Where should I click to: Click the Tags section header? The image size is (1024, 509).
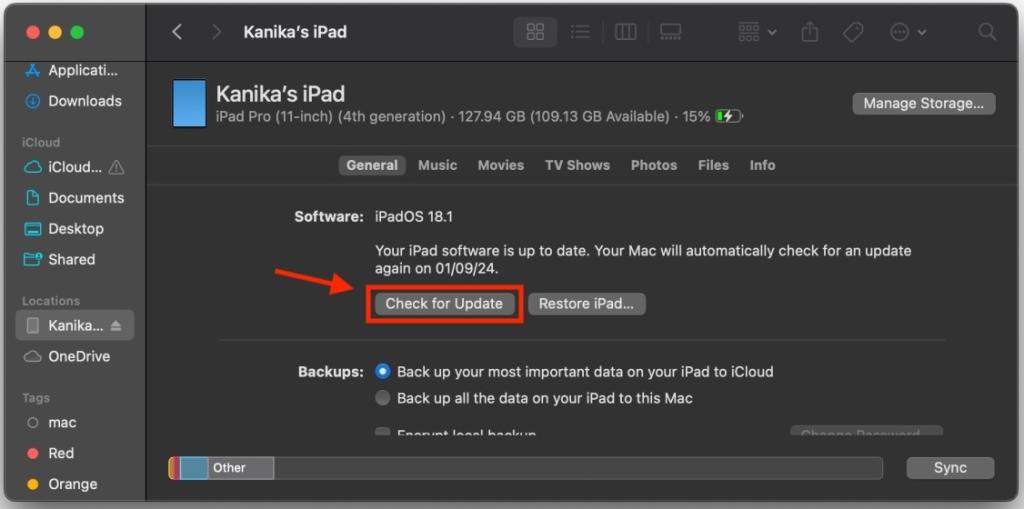[36, 398]
